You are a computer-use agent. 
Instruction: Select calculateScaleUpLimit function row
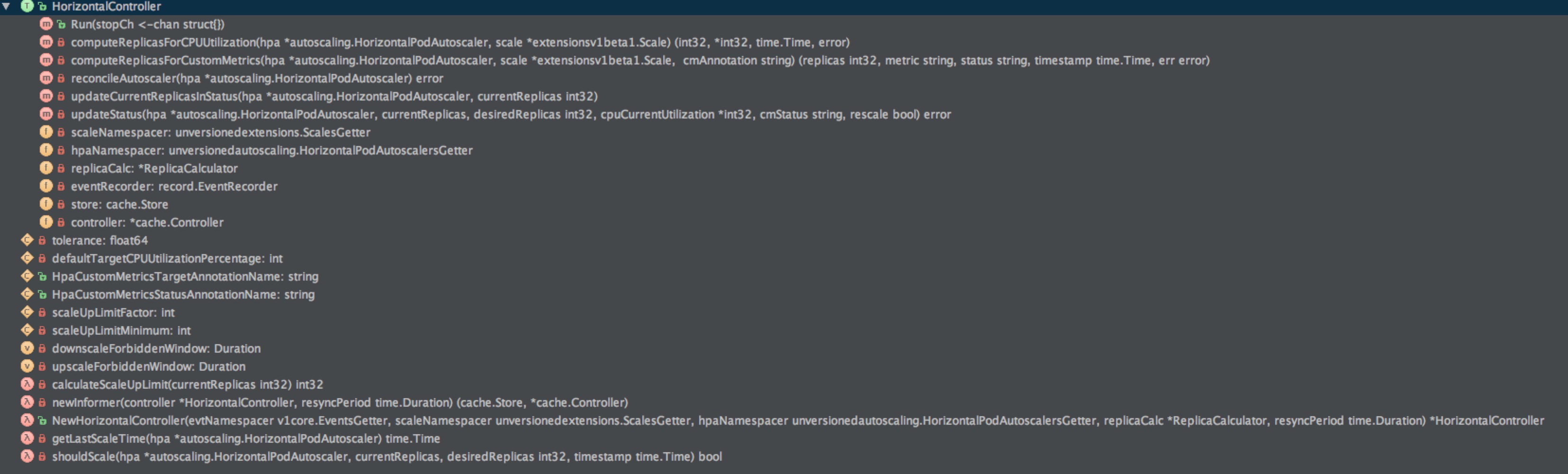[x=188, y=384]
